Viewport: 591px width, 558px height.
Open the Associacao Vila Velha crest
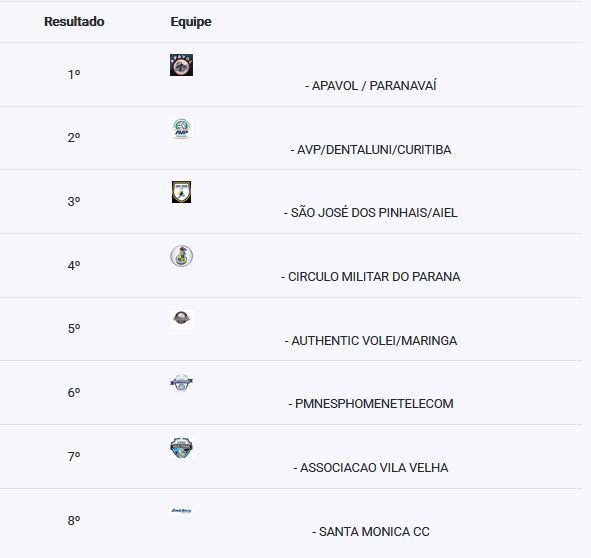click(181, 448)
